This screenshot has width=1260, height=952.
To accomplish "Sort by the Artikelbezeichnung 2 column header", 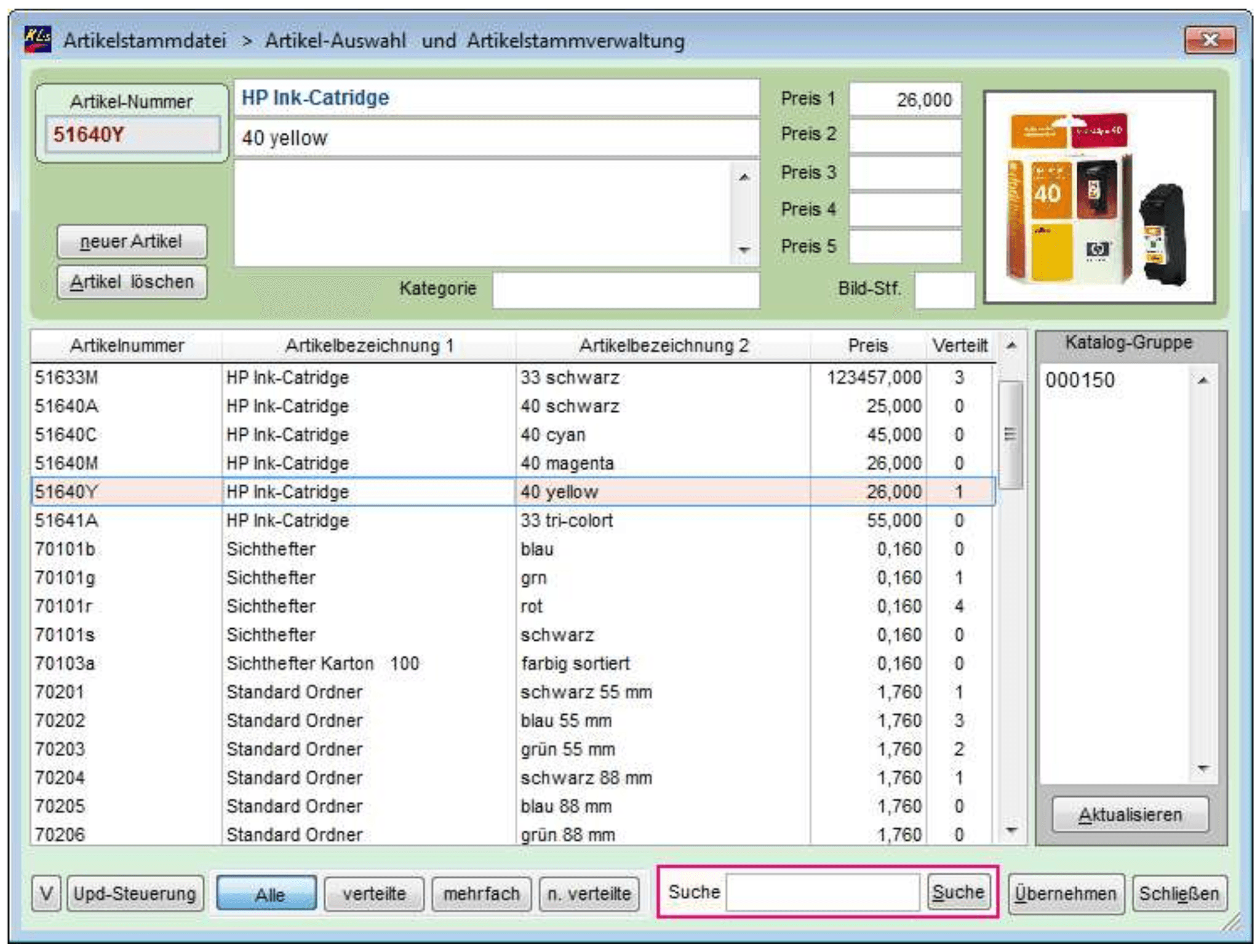I will click(x=663, y=345).
